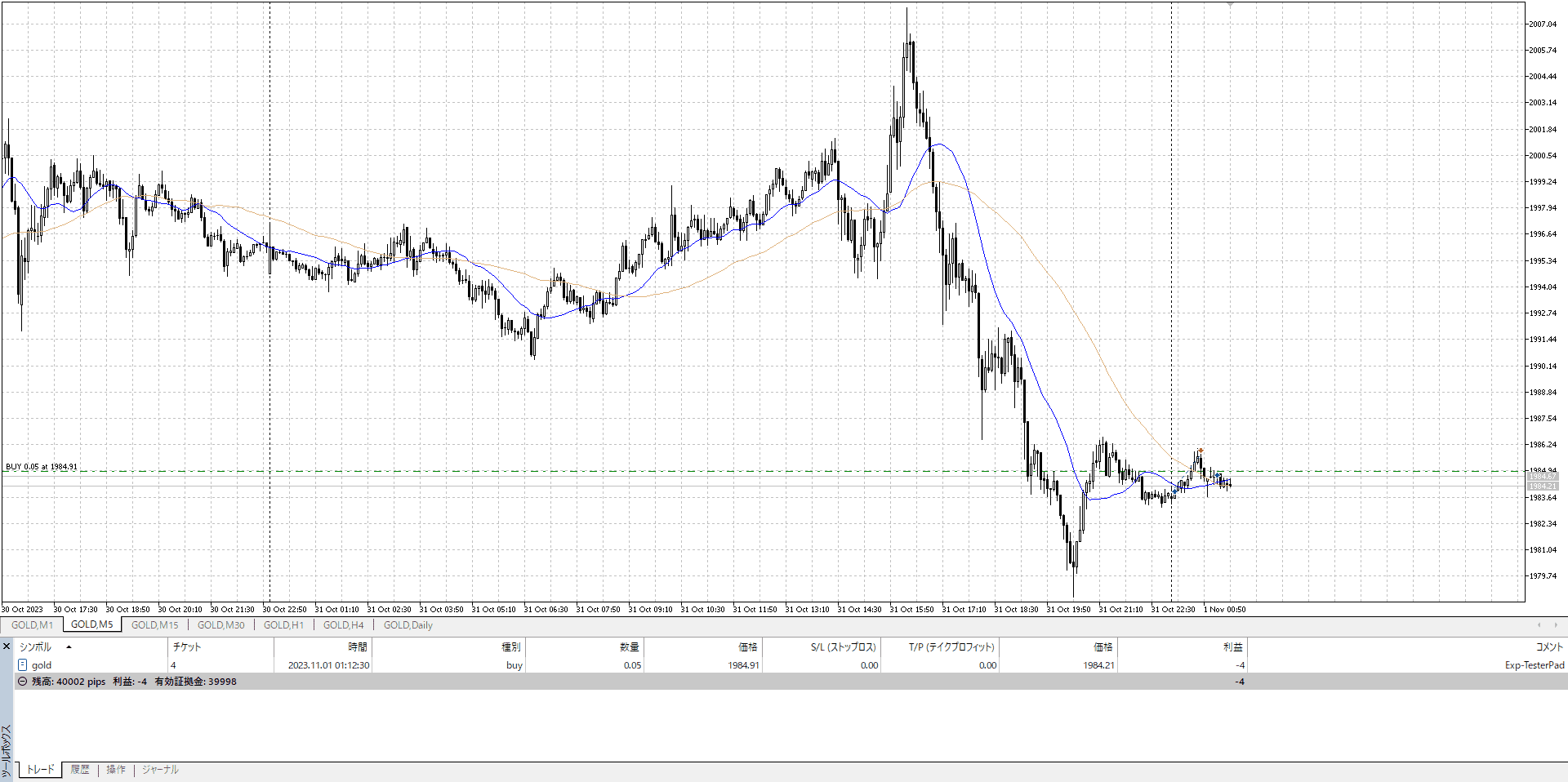Click the 1984.21 bid price label
1568x782 pixels.
[x=1543, y=487]
